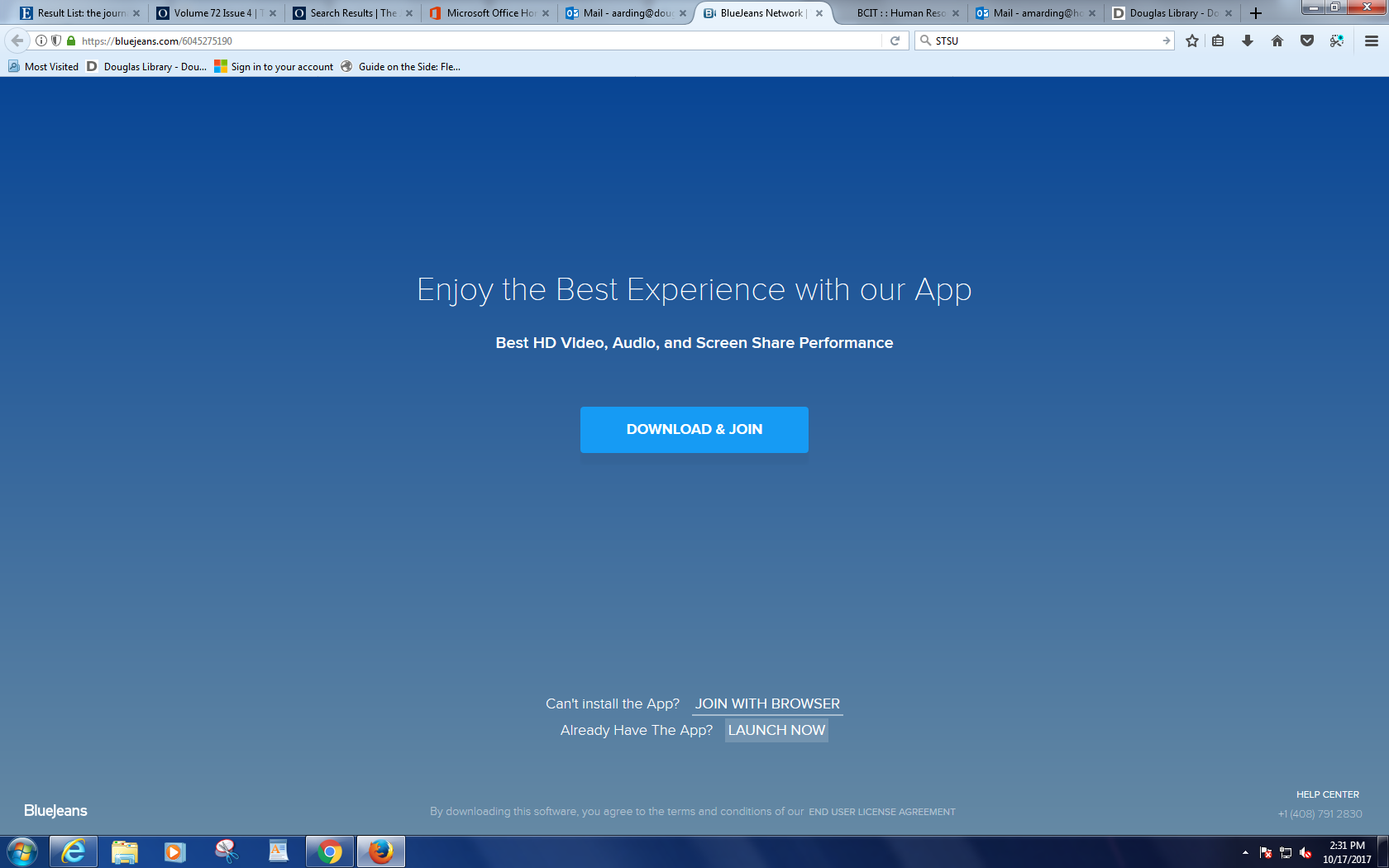This screenshot has width=1389, height=868.
Task: Open Windows Media Player from taskbar
Action: pyautogui.click(x=175, y=851)
